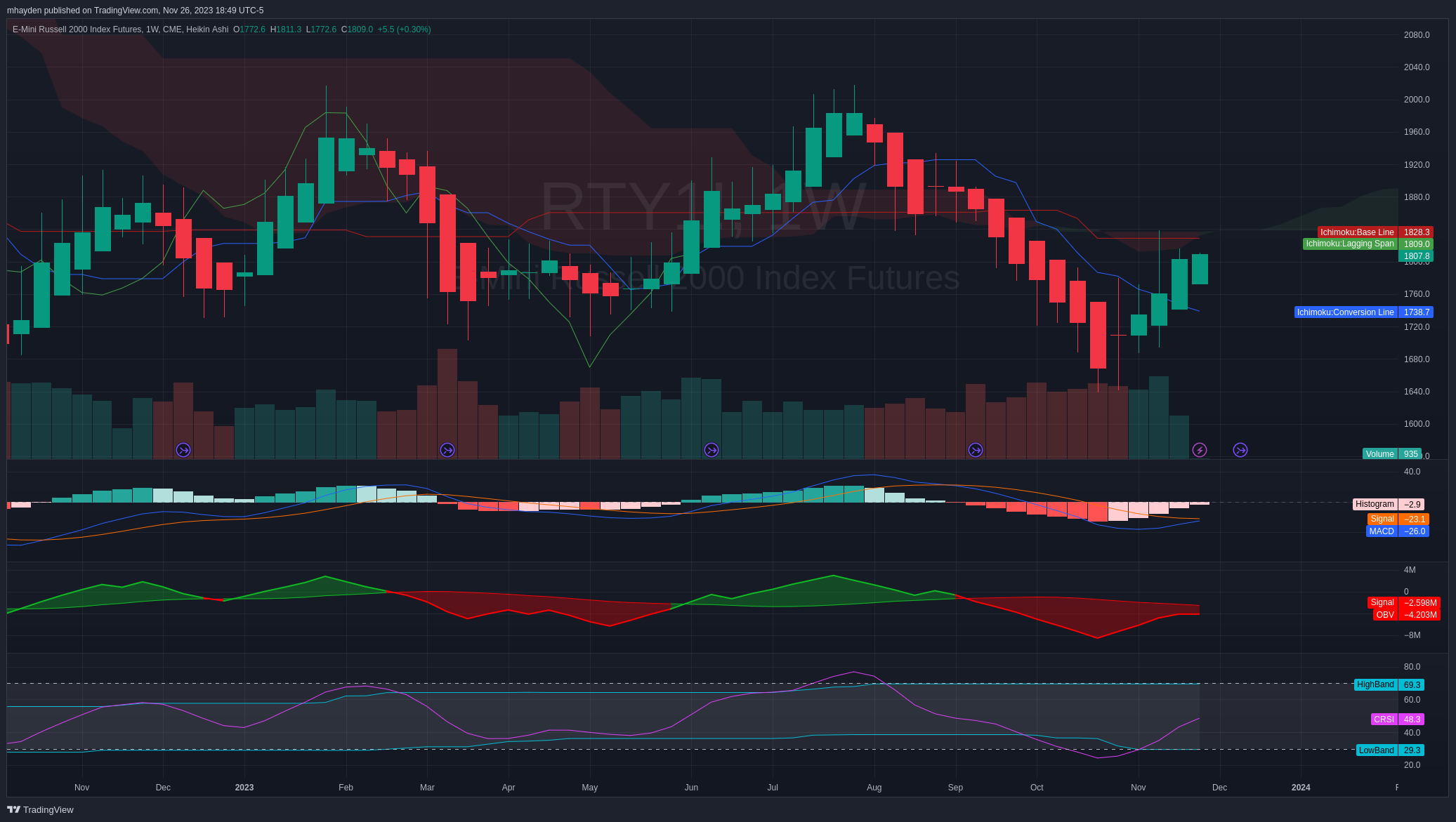
Task: Click the Ichimoku:Lagging Span label
Action: pos(1350,244)
